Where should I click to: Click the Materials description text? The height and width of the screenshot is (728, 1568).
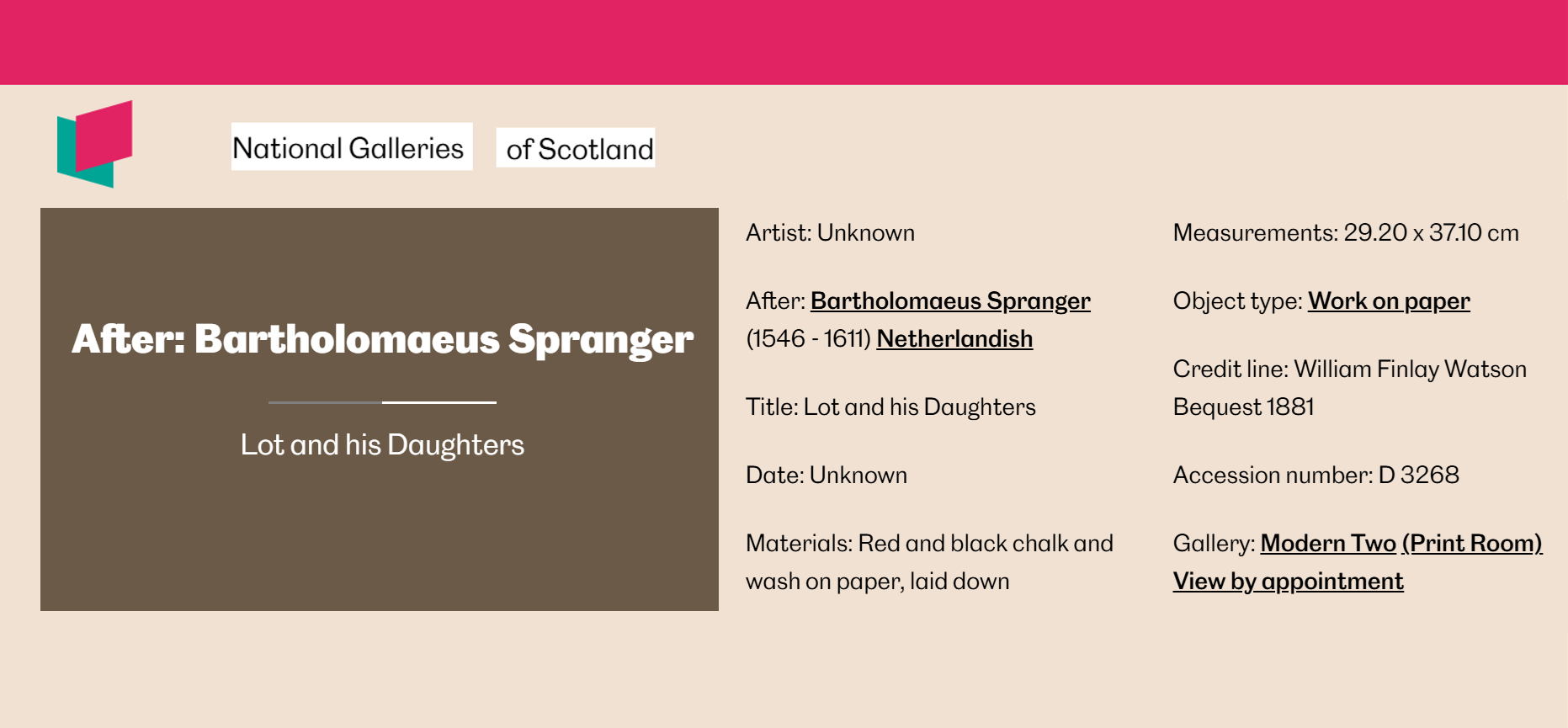tap(929, 562)
